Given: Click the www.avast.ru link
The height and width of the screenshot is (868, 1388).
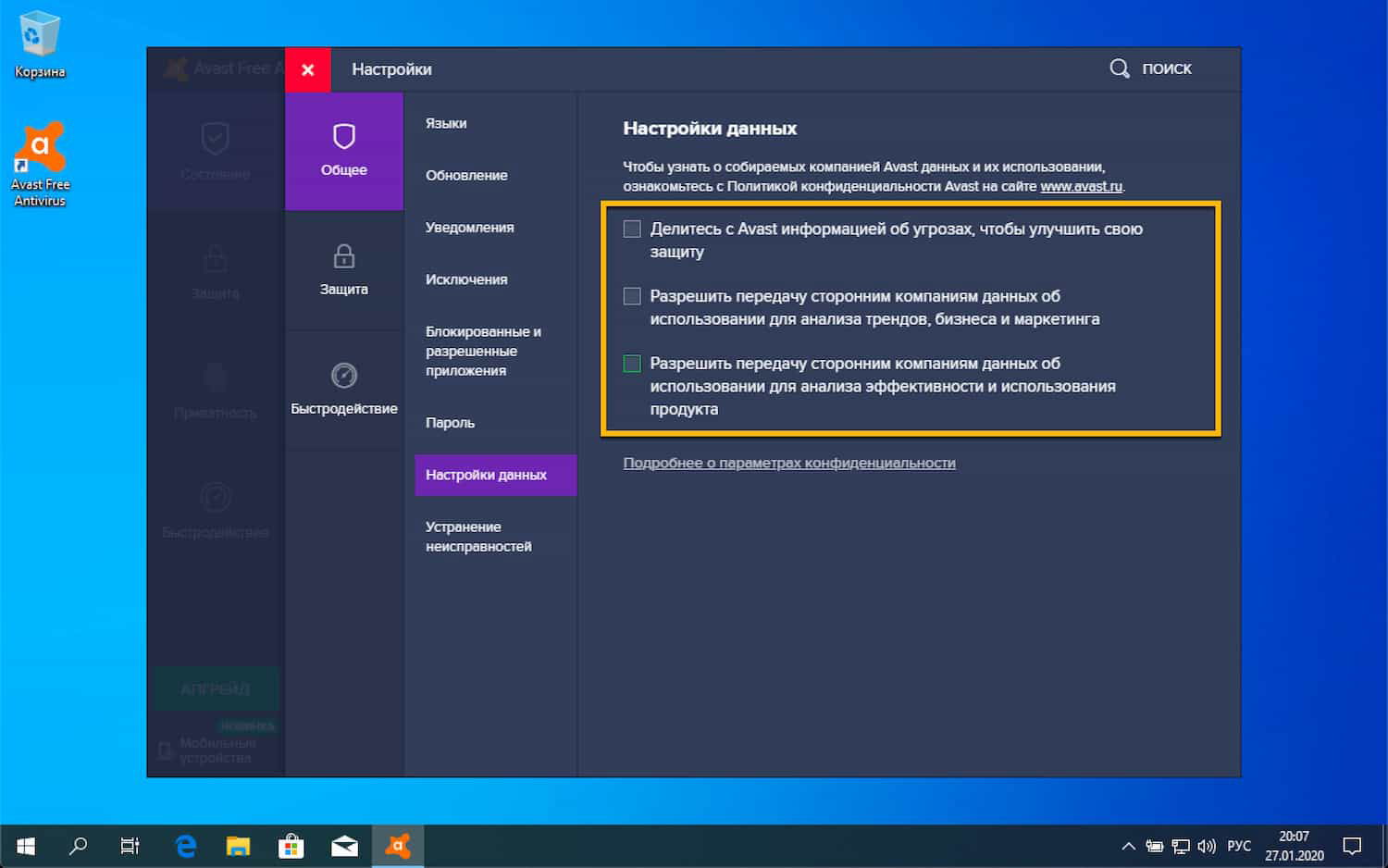Looking at the screenshot, I should [x=1082, y=186].
